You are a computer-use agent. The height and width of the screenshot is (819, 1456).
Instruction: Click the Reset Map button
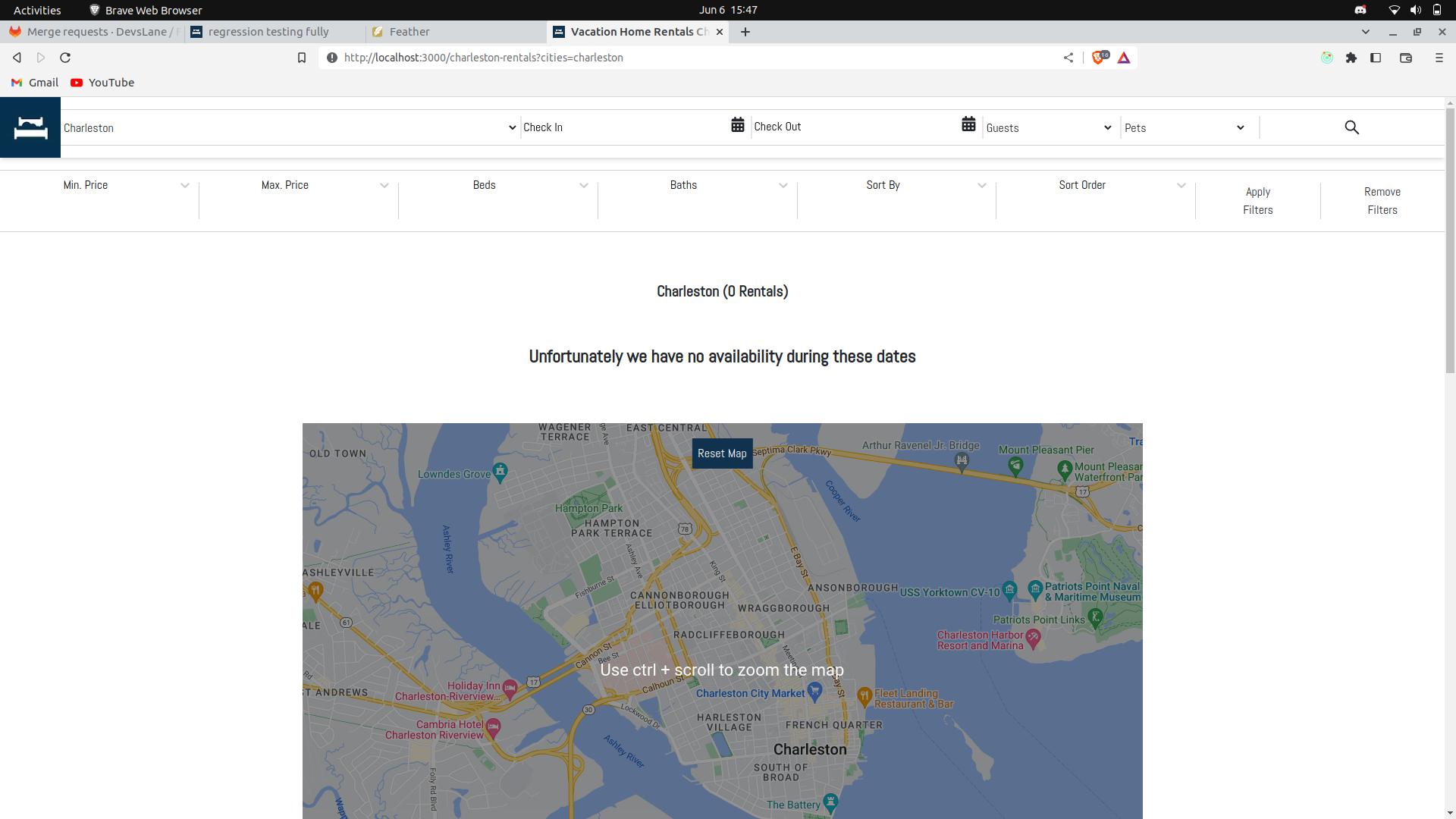[x=722, y=453]
